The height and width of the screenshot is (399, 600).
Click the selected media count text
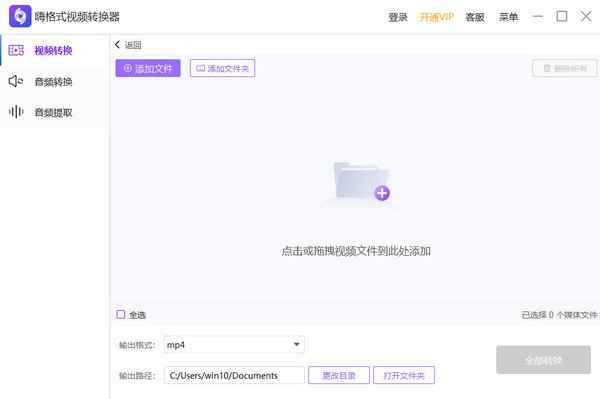coord(559,315)
